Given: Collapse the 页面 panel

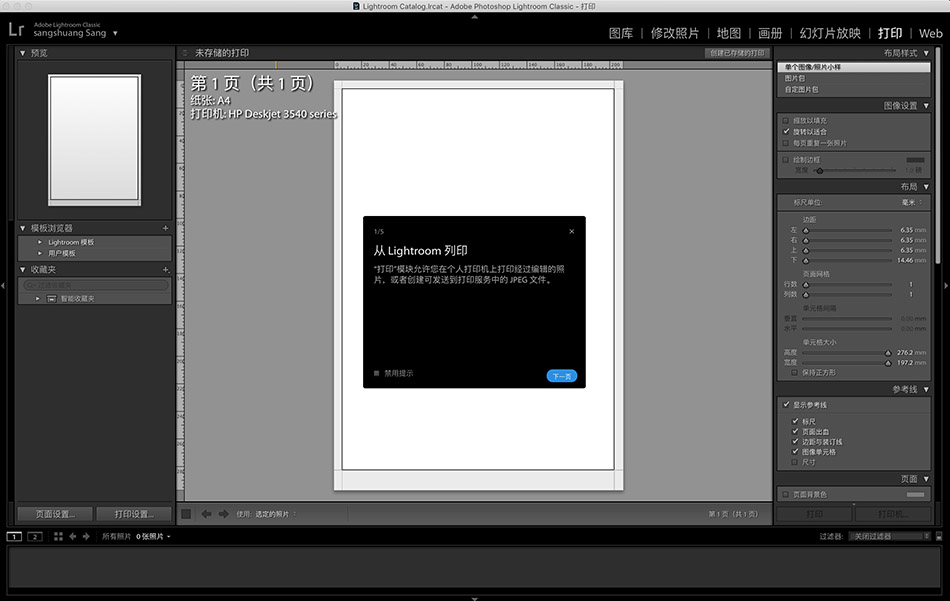Looking at the screenshot, I should click(x=926, y=479).
